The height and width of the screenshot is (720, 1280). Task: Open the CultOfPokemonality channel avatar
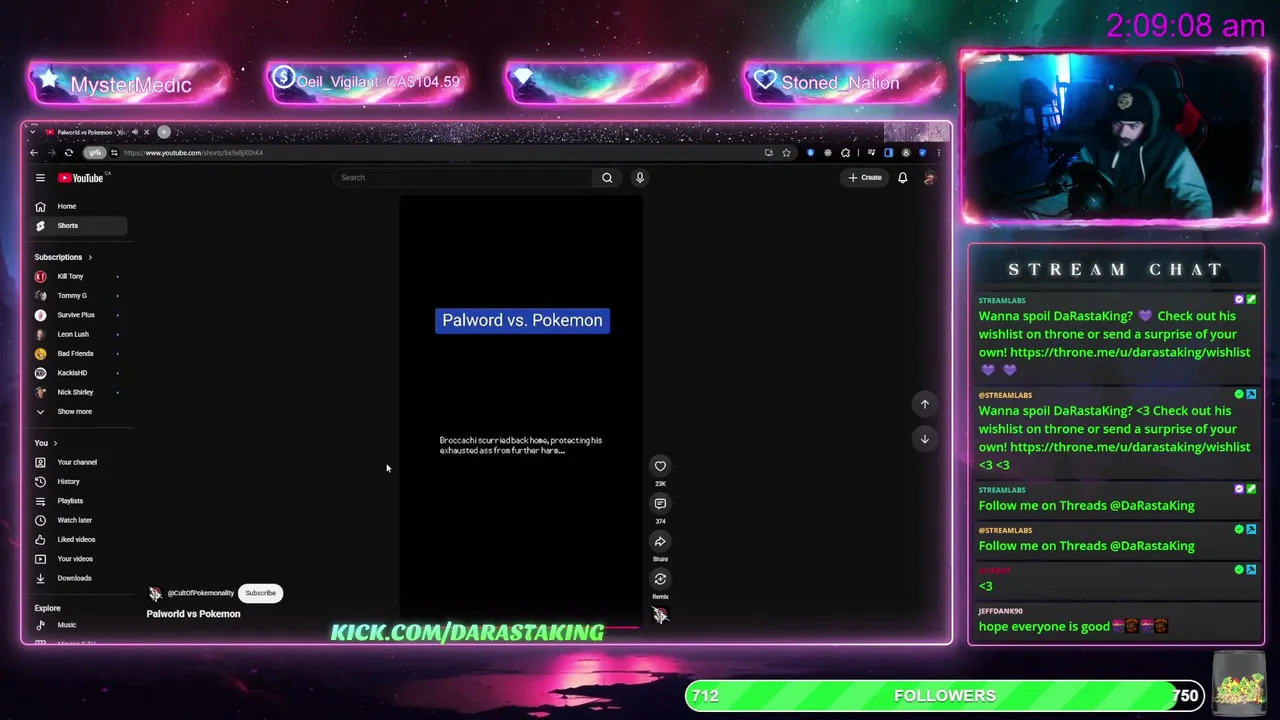(x=155, y=593)
